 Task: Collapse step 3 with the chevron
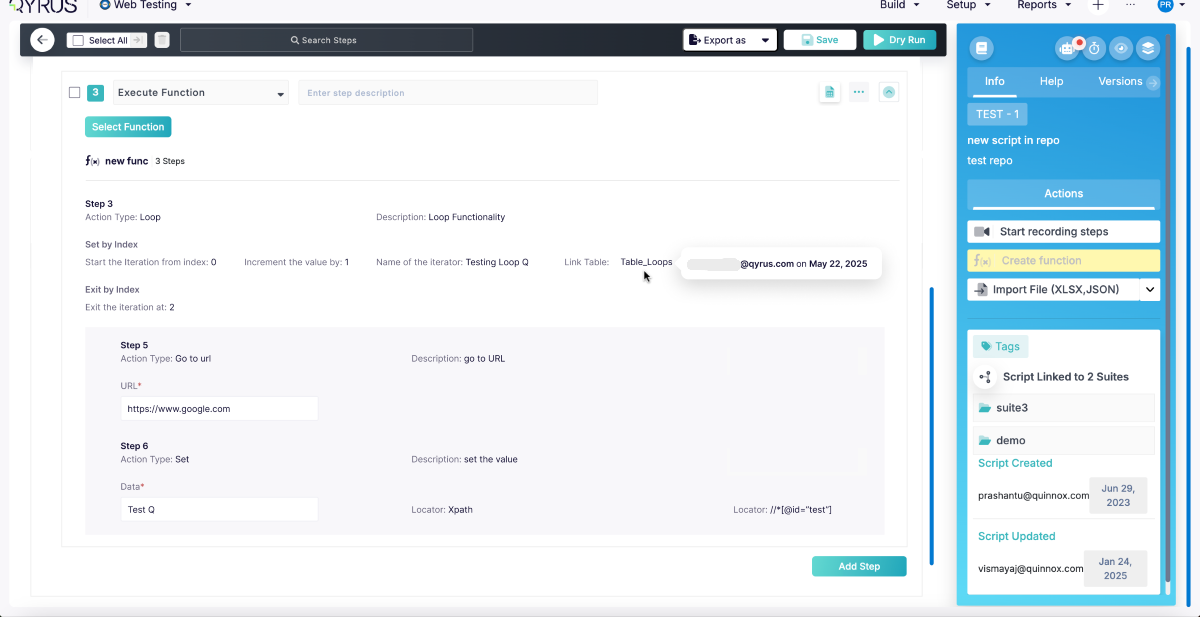pos(888,93)
